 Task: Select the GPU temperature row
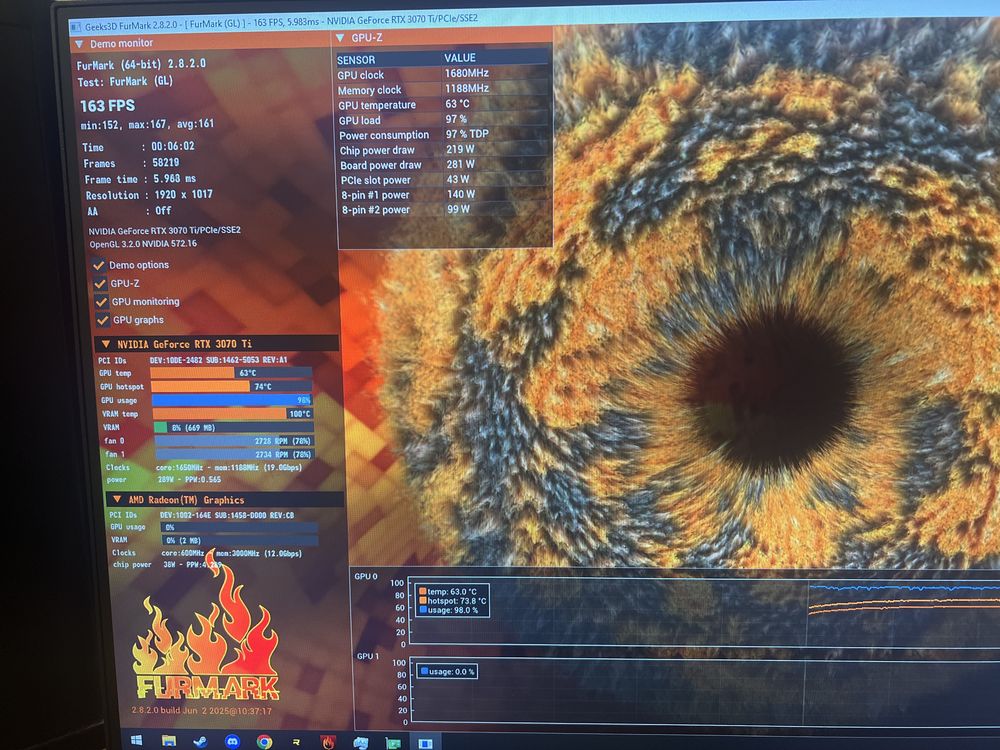443,105
